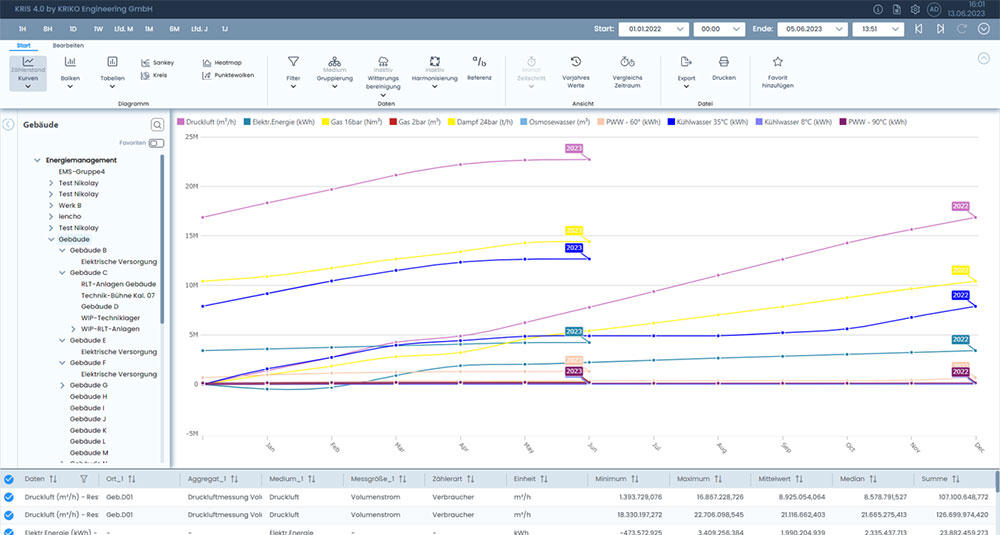
Task: Toggle Osmosewasser series in legend
Action: click(x=555, y=122)
